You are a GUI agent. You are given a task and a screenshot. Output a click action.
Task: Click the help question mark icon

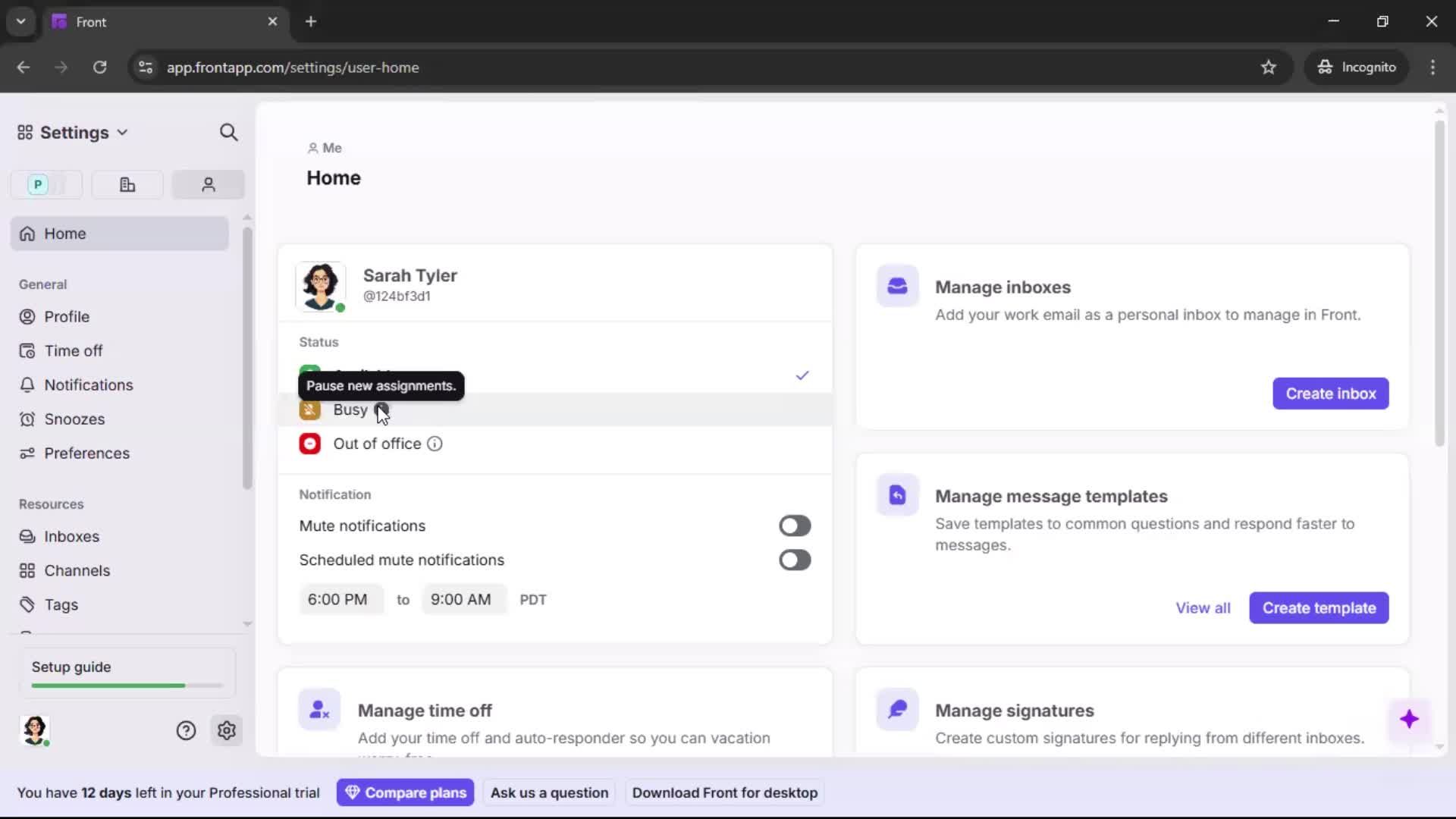pyautogui.click(x=186, y=730)
